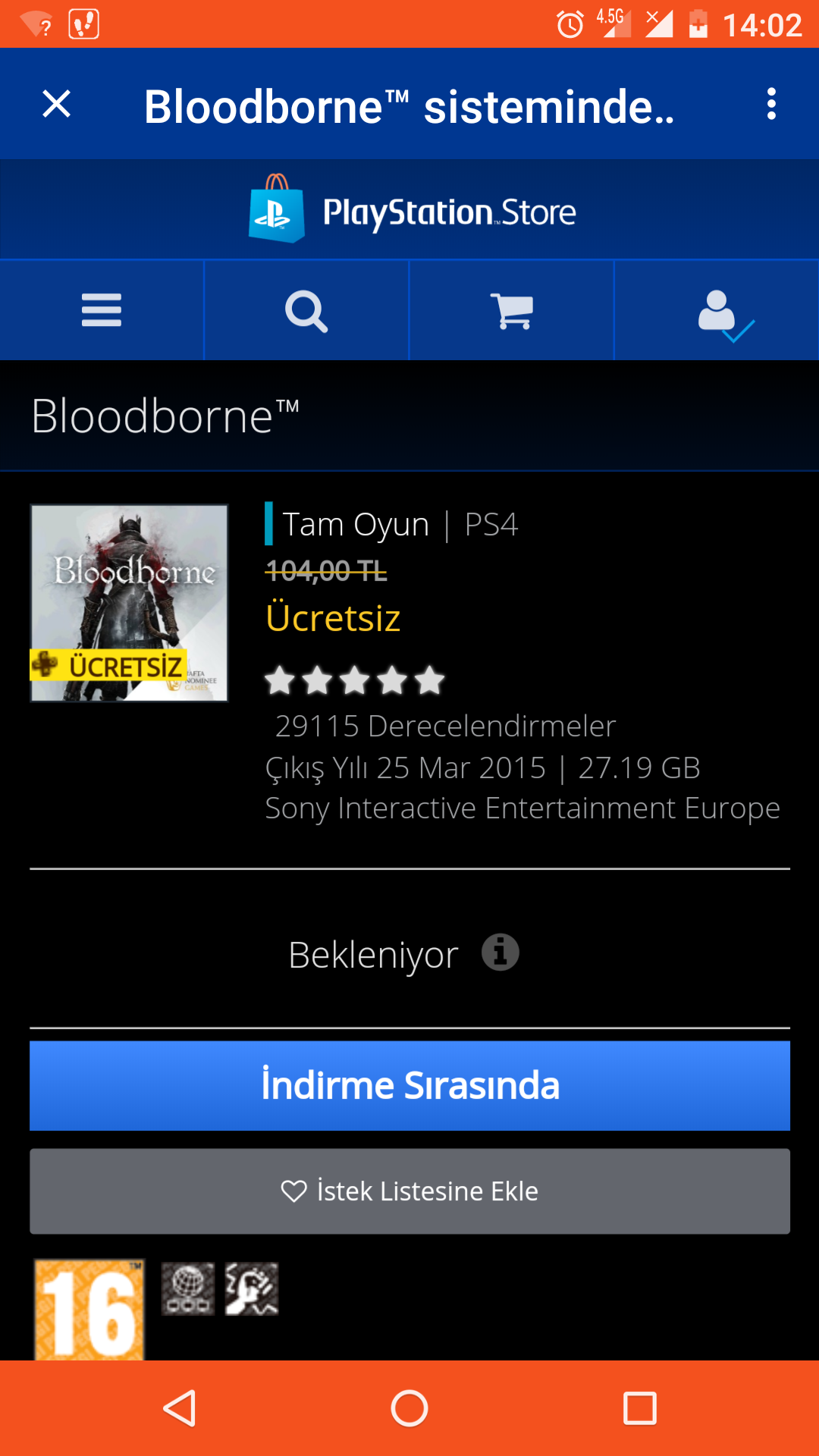Add to wishlist with İstek Listesine Ekle

click(409, 1191)
